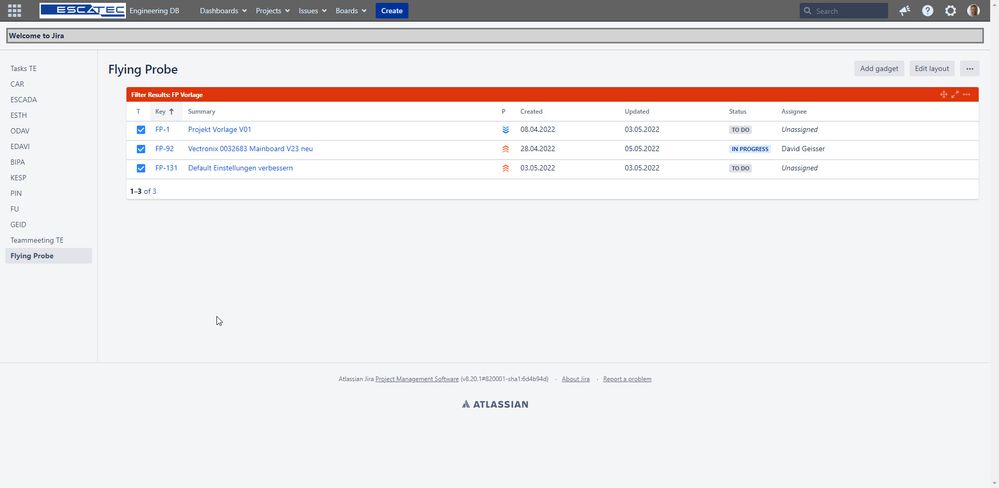
Task: Open Projekt Vorlage V01 summary link
Action: (x=220, y=129)
